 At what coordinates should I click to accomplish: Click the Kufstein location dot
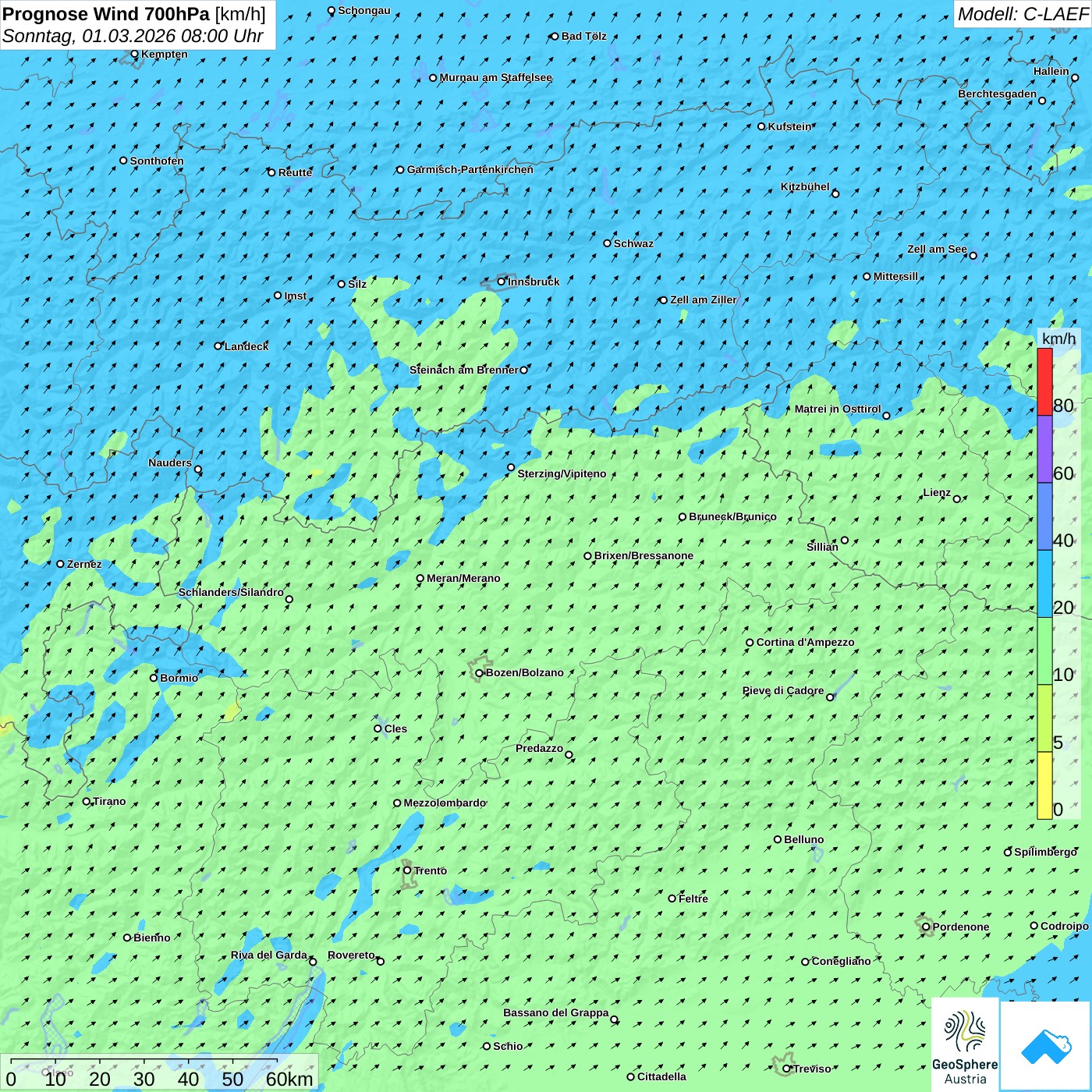762,126
